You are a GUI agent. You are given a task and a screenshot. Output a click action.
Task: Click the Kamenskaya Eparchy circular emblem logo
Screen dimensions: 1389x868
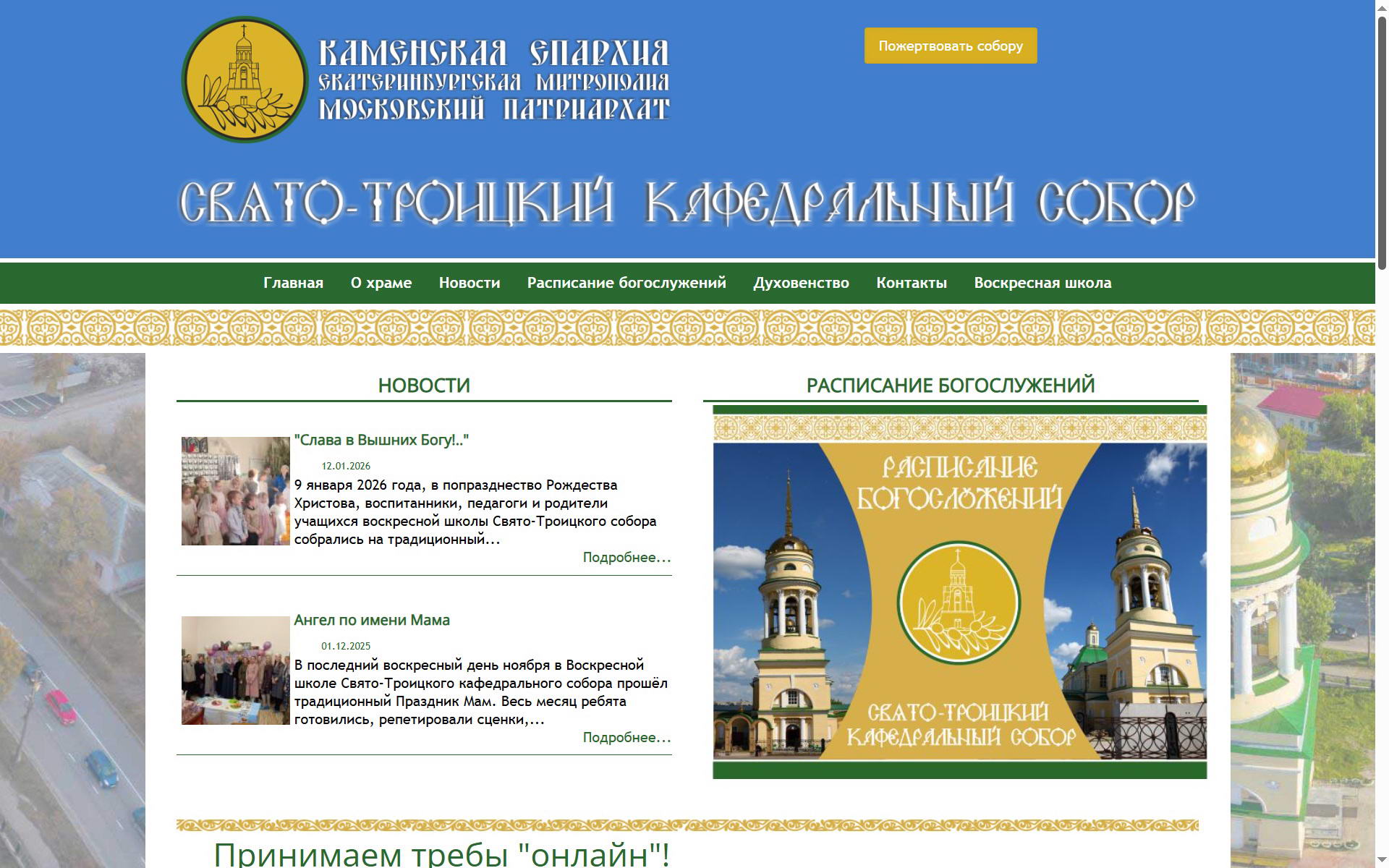[x=246, y=80]
